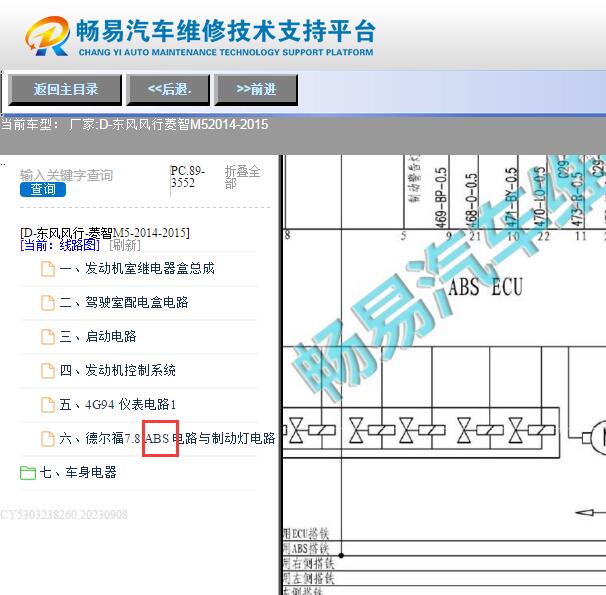This screenshot has height=595, width=606.
Task: Click the document icon beside 启动电路
Action: click(48, 337)
